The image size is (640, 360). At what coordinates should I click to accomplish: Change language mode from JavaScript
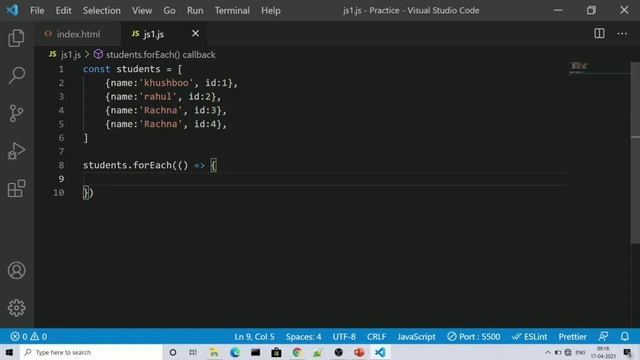coord(416,336)
